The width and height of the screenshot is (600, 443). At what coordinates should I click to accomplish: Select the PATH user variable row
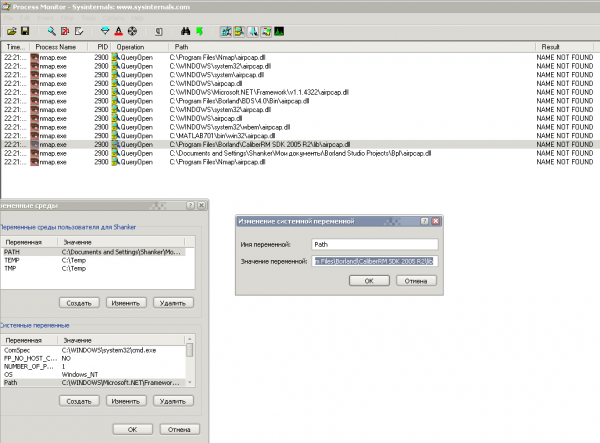coord(94,252)
